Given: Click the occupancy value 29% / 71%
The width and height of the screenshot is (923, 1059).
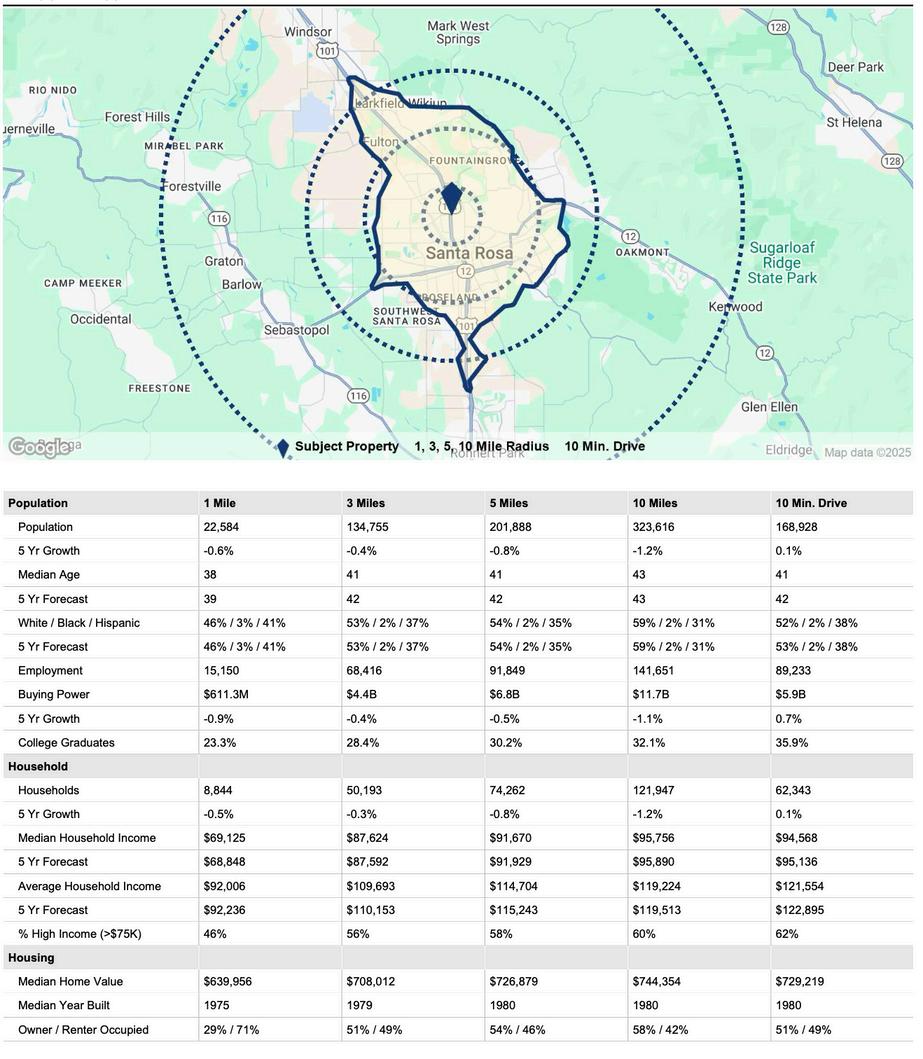Looking at the screenshot, I should (x=231, y=1030).
